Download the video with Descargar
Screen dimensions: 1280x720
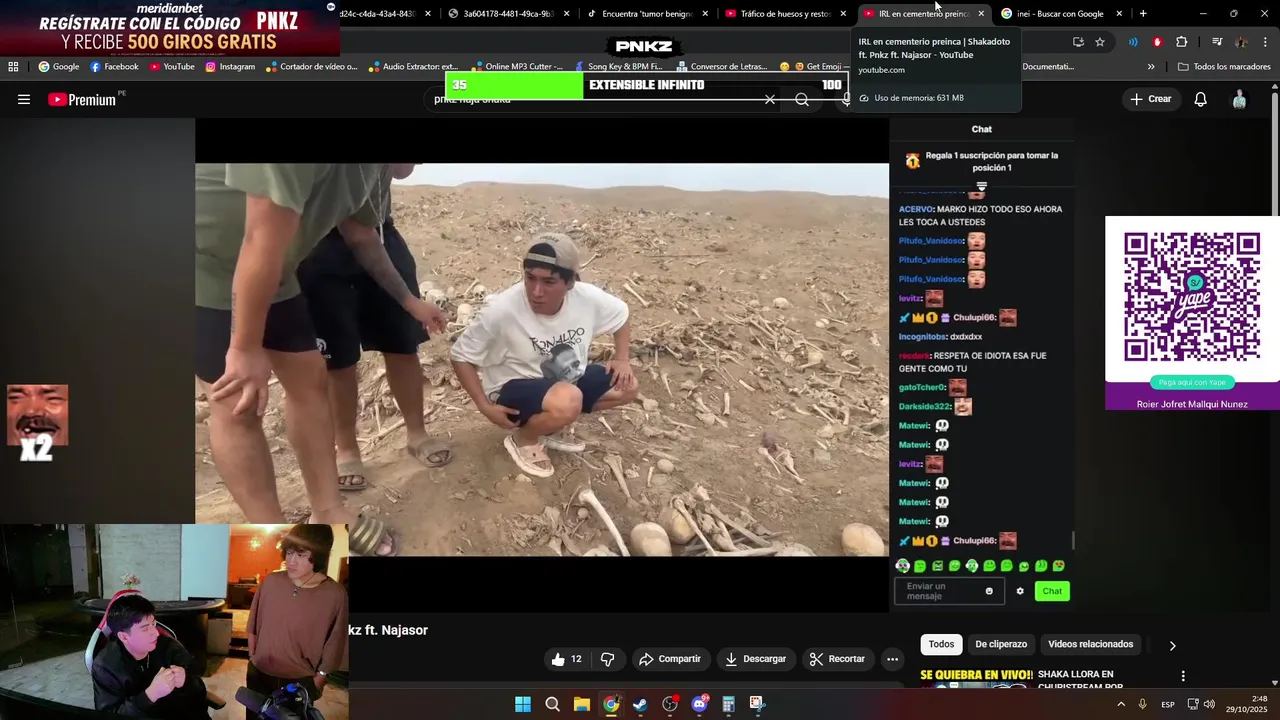[756, 659]
